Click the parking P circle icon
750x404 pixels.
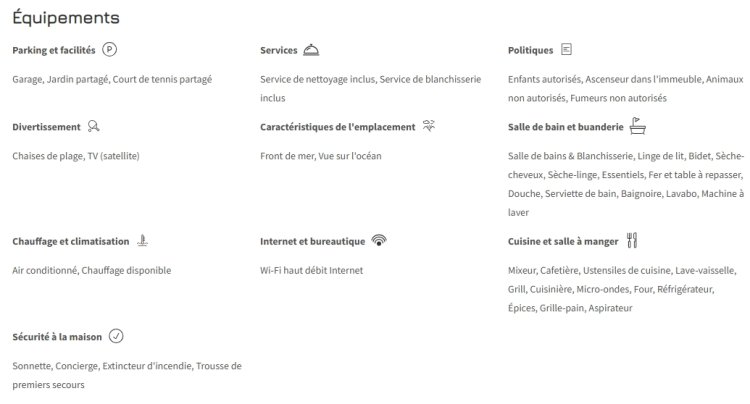109,49
